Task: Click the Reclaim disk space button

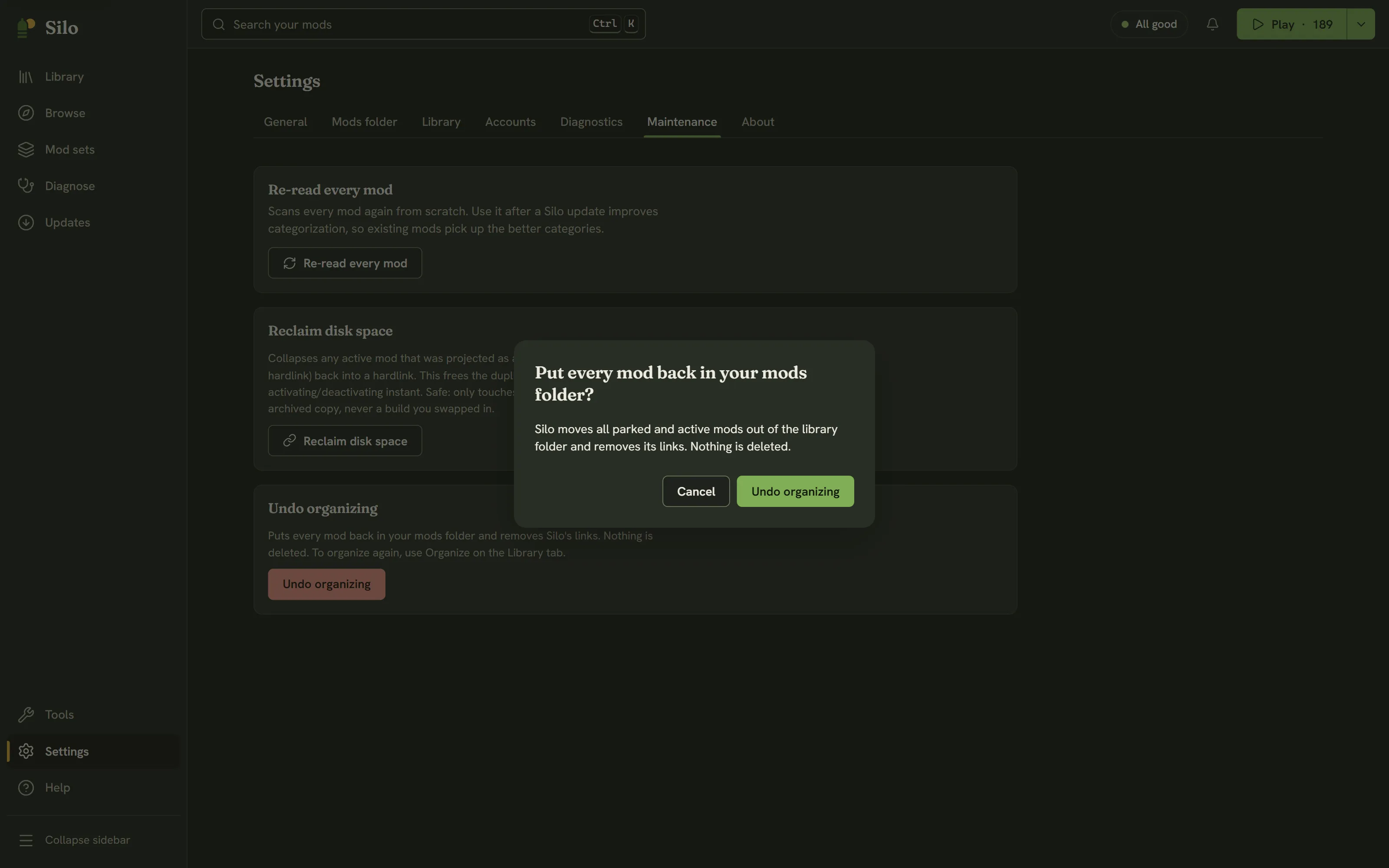Action: (345, 441)
